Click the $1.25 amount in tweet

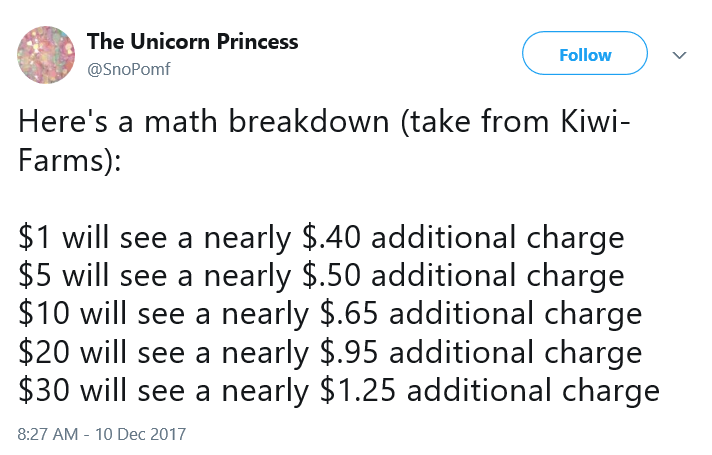tap(358, 390)
